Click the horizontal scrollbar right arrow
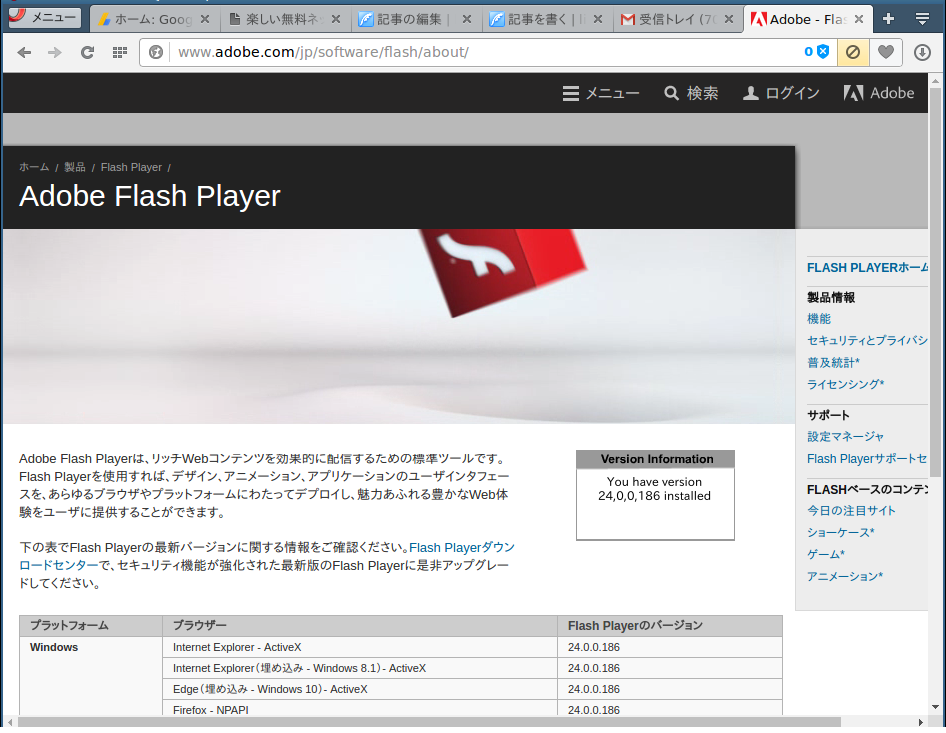Screen dimensions: 946x733 pos(921,722)
